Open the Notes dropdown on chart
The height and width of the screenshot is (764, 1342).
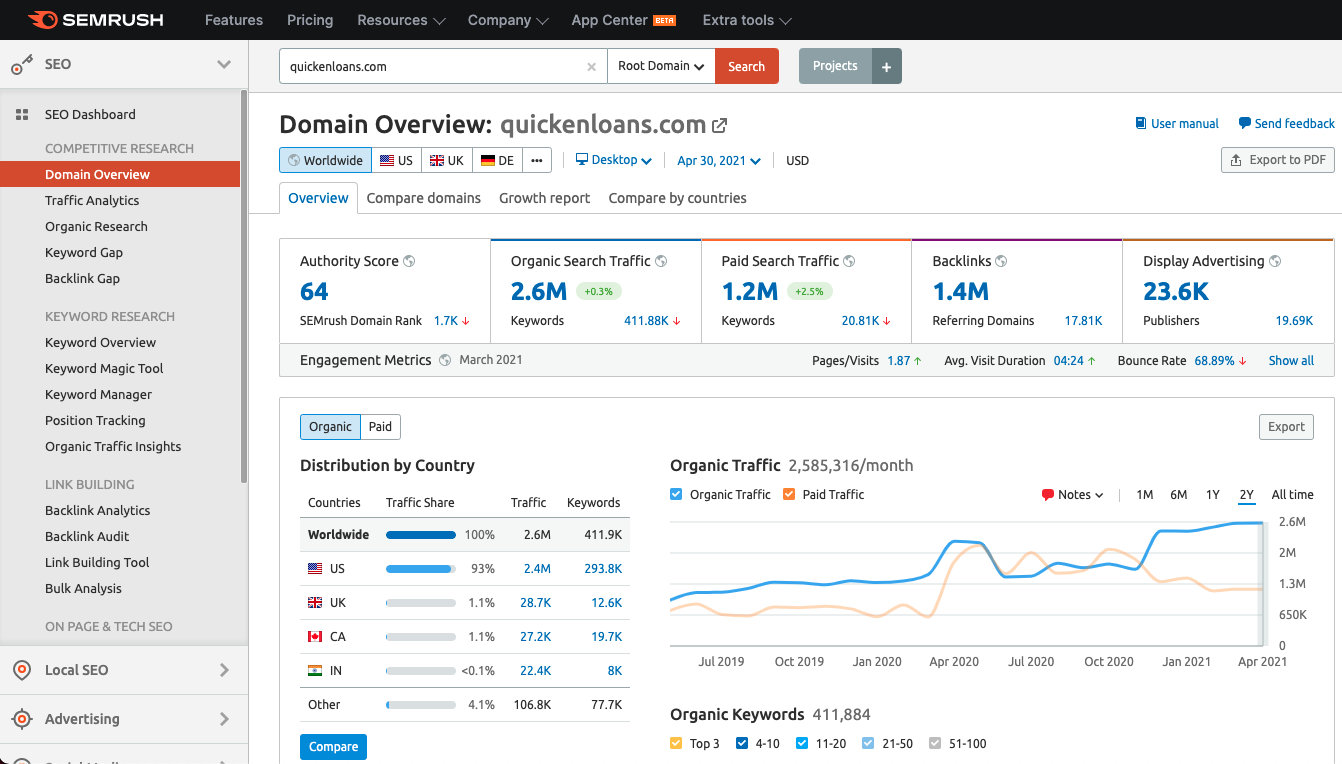[x=1072, y=495]
